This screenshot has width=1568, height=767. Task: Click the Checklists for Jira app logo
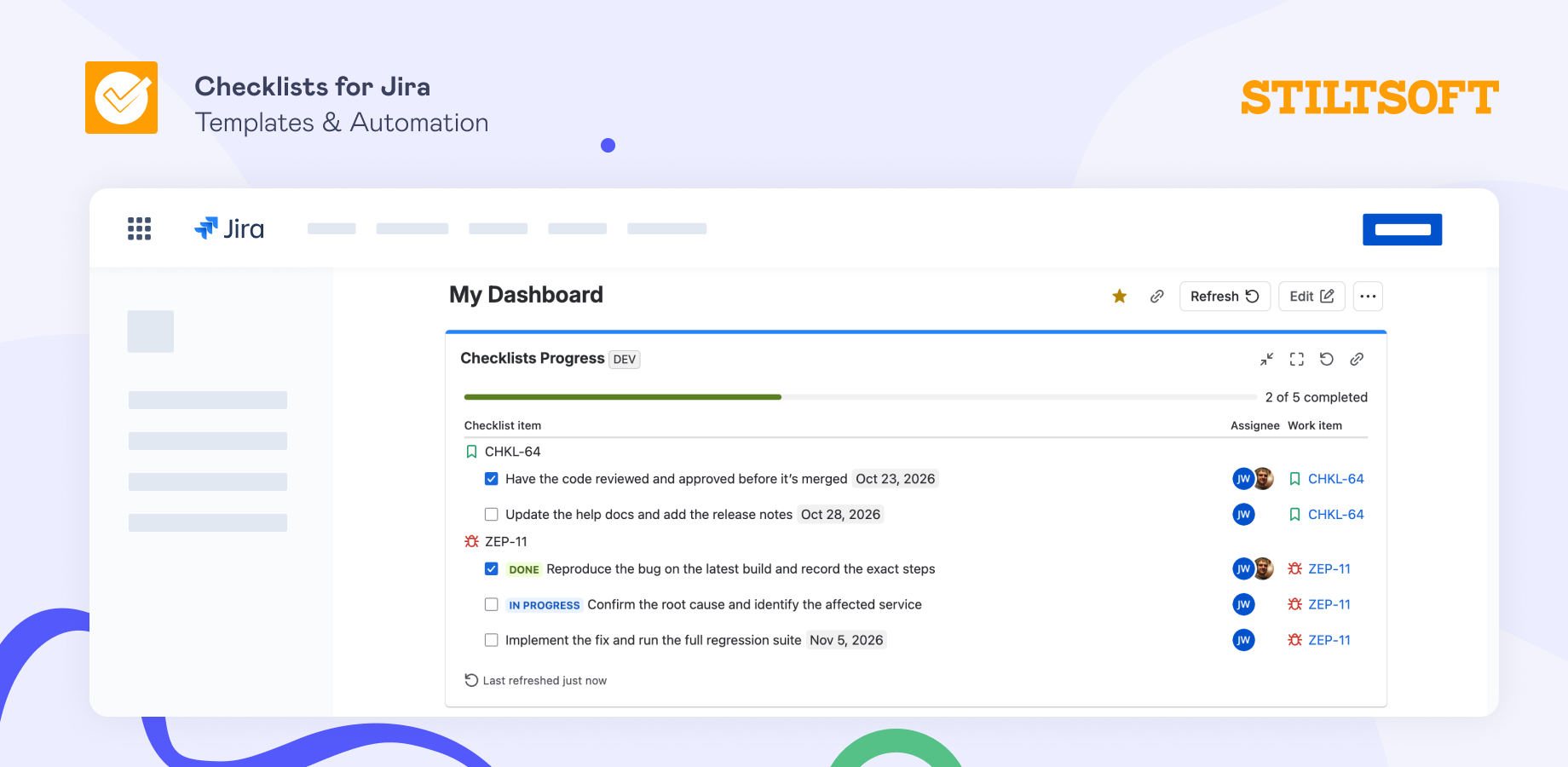pos(121,97)
